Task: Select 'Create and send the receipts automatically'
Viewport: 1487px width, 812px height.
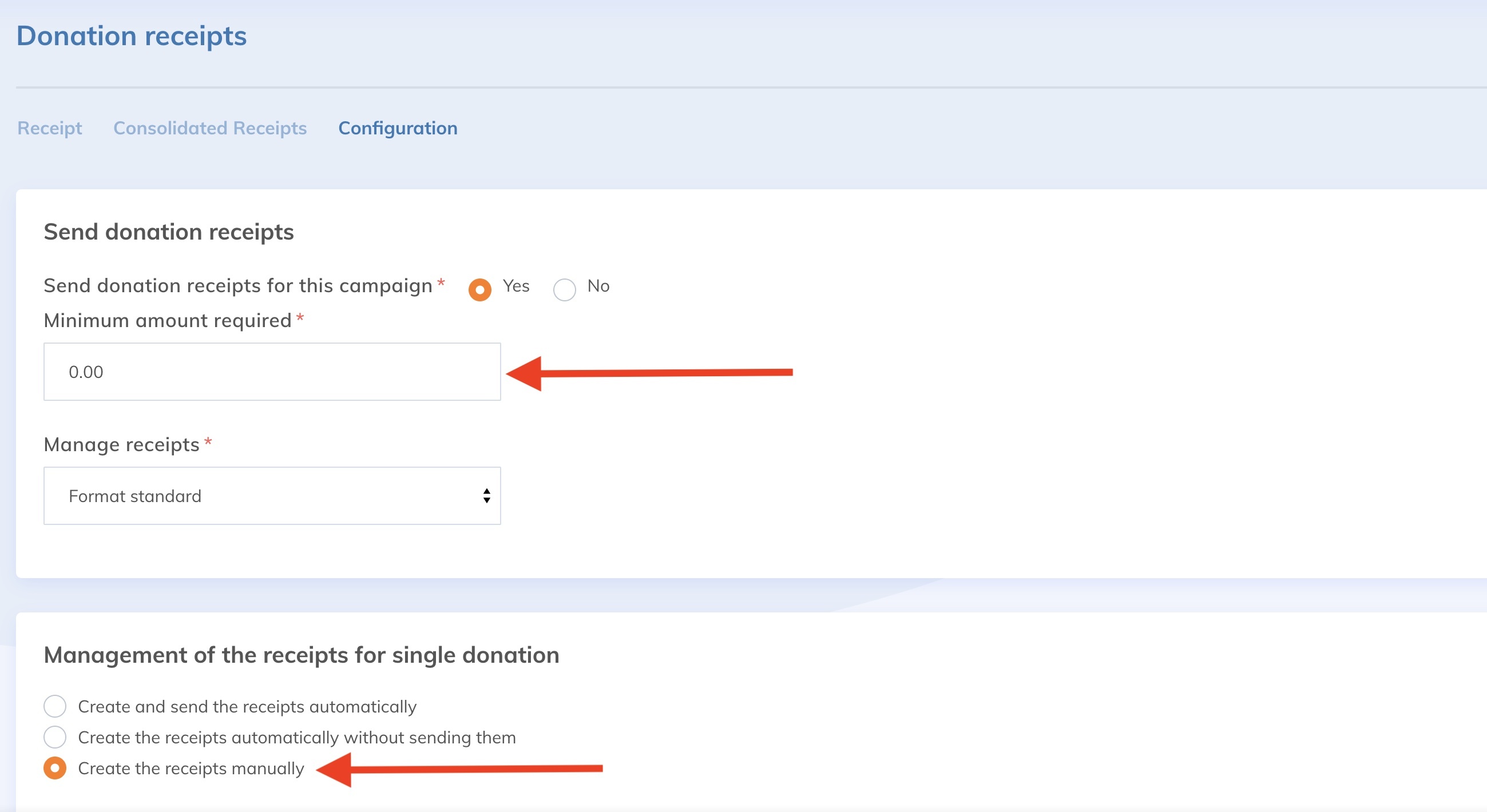Action: (x=55, y=706)
